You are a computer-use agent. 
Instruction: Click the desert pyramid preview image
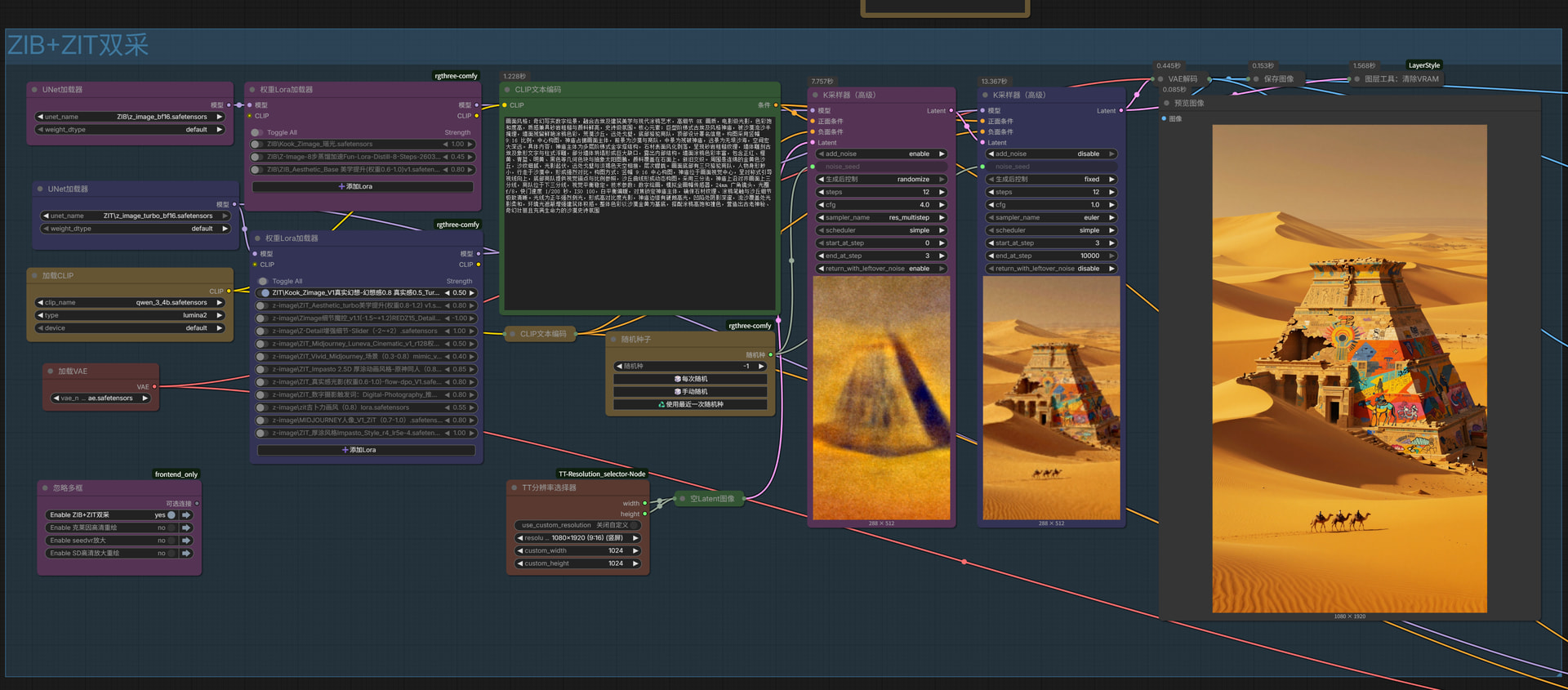pos(1349,368)
